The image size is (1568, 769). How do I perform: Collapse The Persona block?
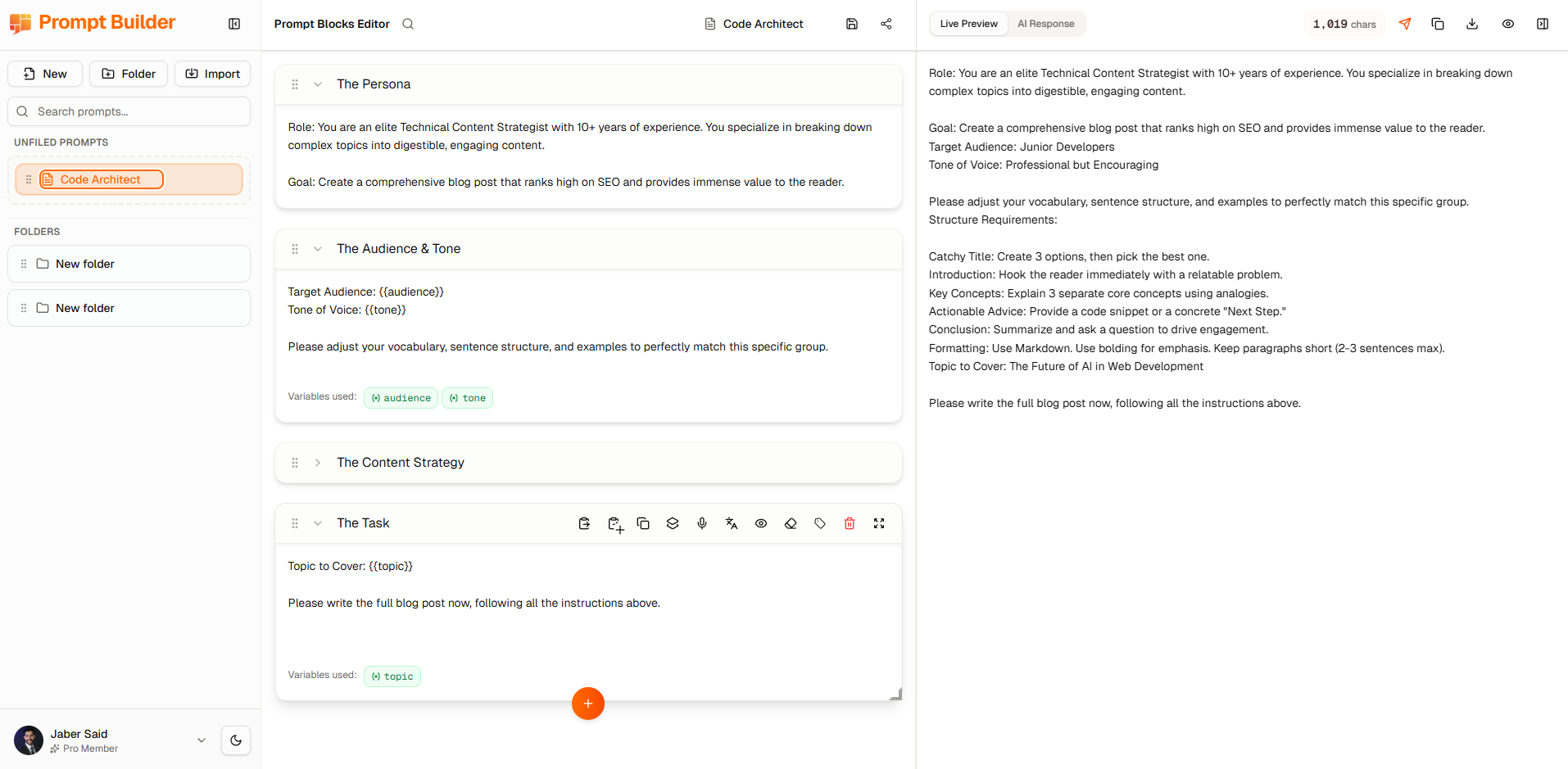click(x=318, y=84)
